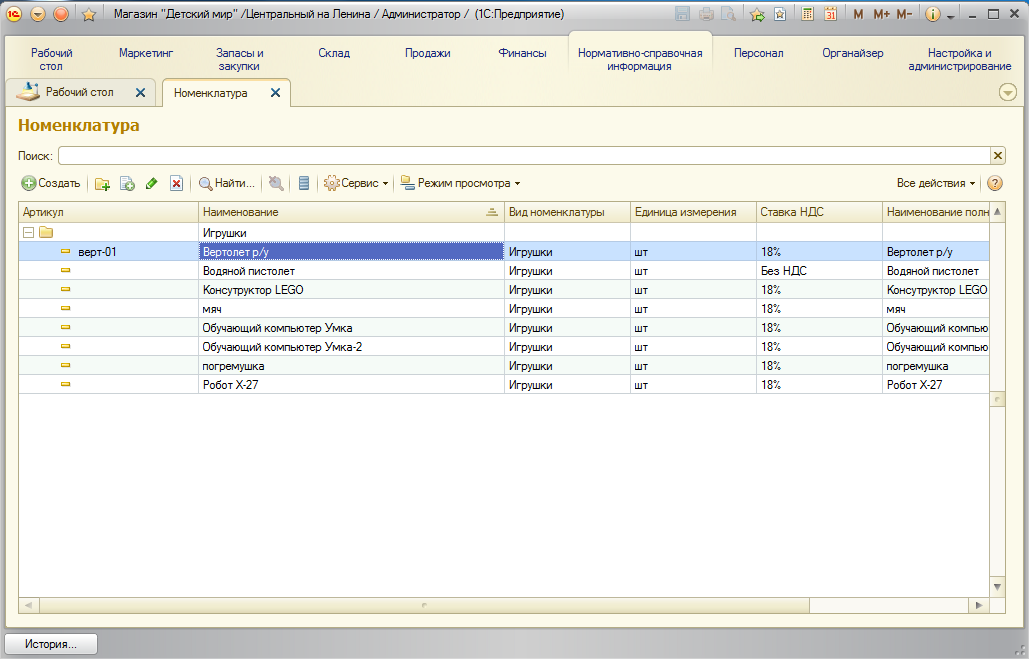Open the История... button
This screenshot has height=659, width=1029.
point(51,644)
